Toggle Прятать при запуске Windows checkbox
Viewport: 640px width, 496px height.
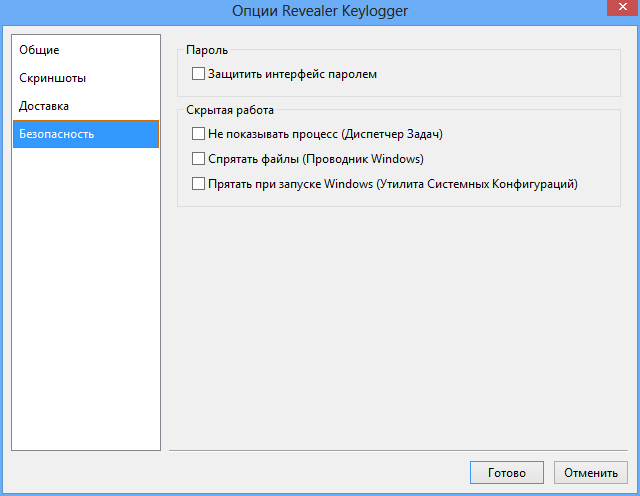[198, 184]
